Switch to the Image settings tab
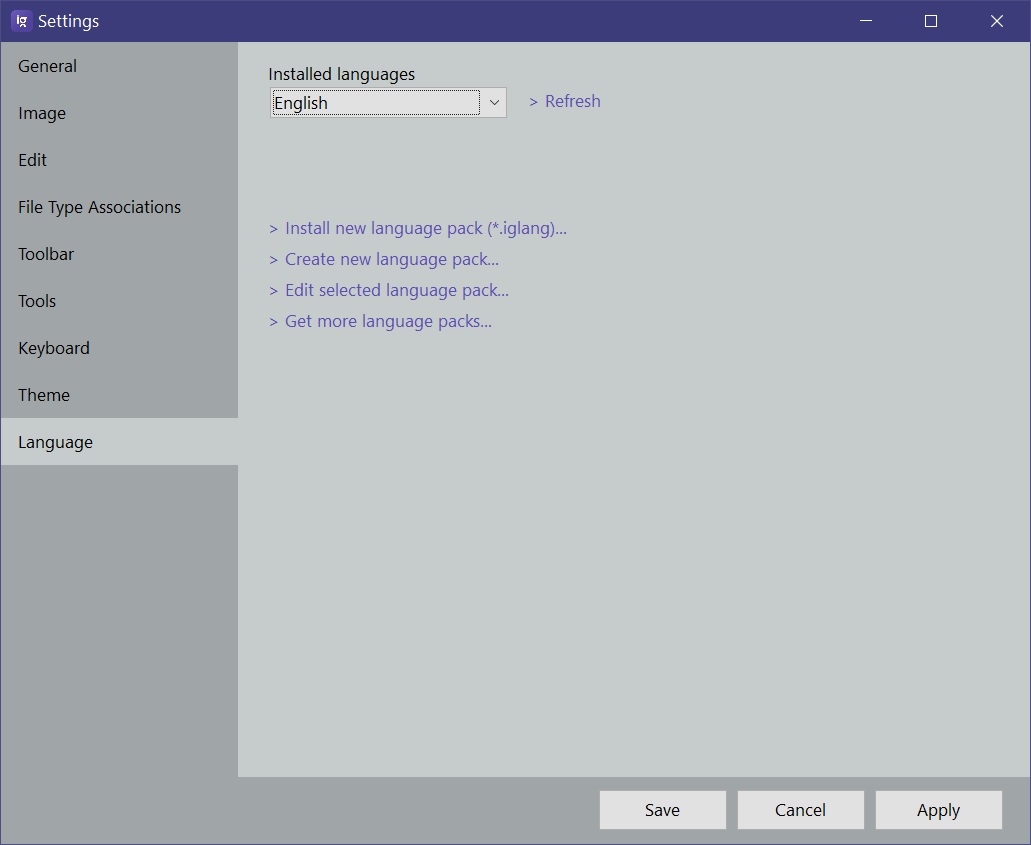 coord(119,113)
